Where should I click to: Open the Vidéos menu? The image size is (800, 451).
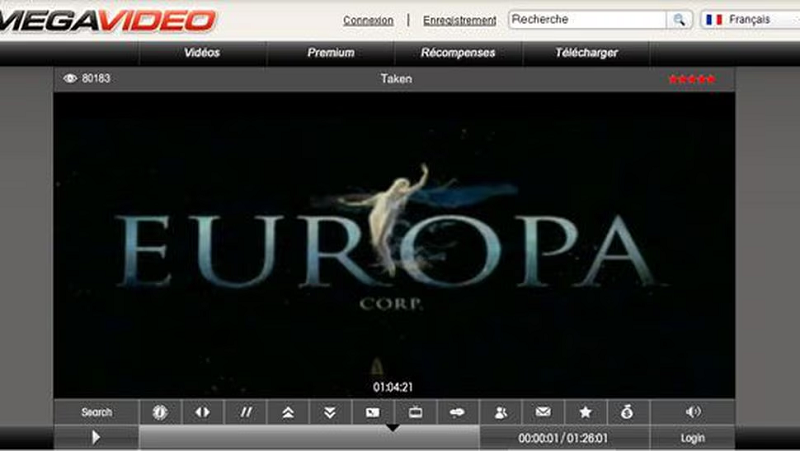click(202, 53)
